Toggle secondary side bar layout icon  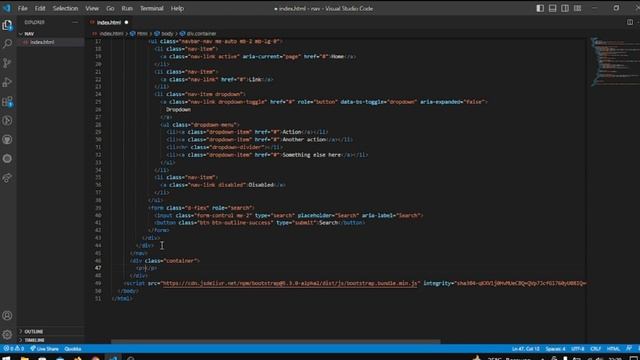click(x=565, y=8)
